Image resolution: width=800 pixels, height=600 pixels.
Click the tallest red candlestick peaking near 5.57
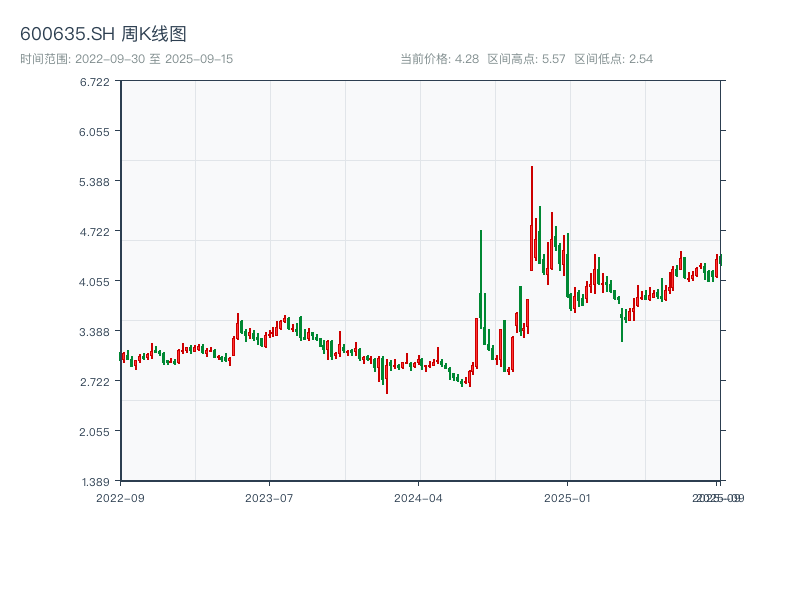pos(532,218)
